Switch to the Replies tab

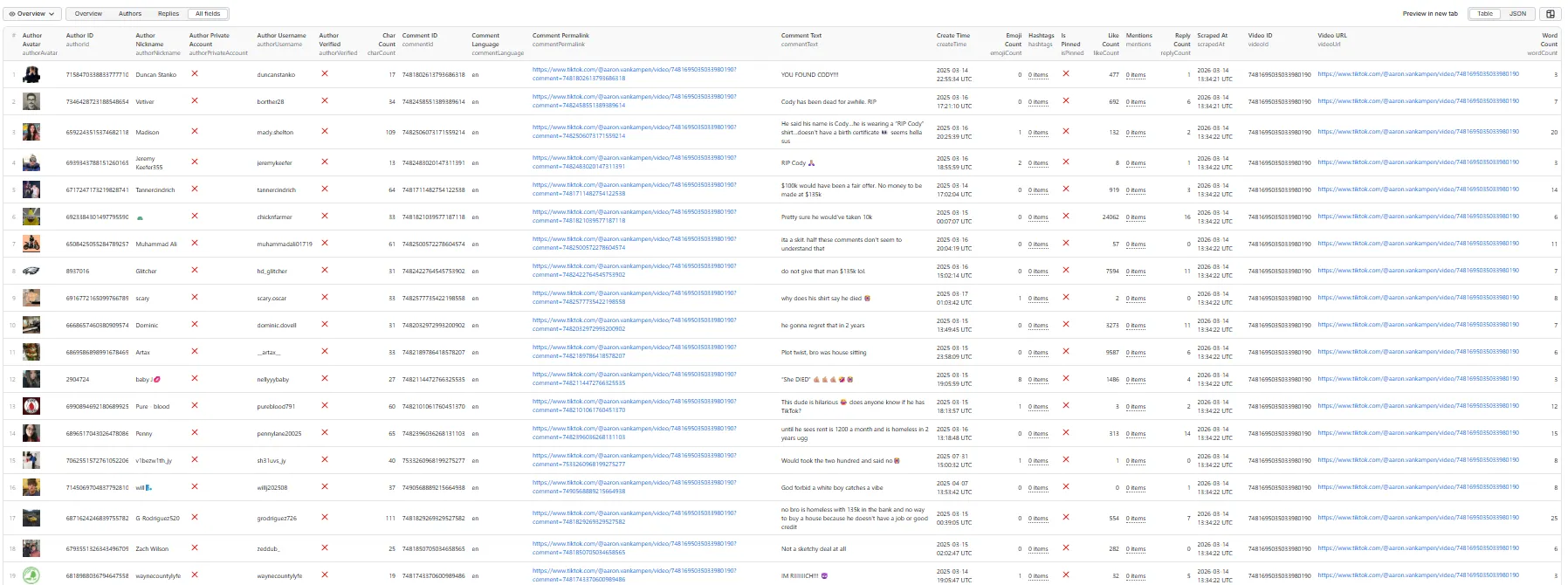[x=168, y=14]
